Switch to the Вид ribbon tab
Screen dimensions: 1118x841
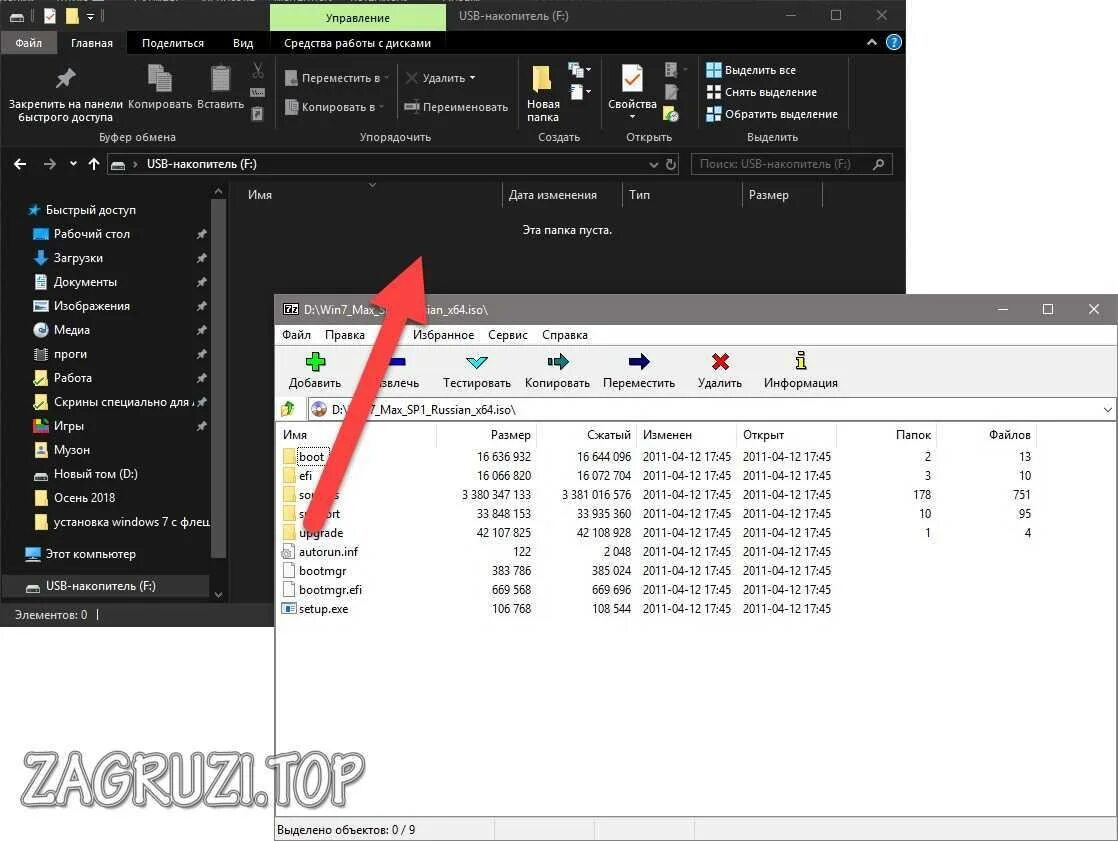point(243,43)
